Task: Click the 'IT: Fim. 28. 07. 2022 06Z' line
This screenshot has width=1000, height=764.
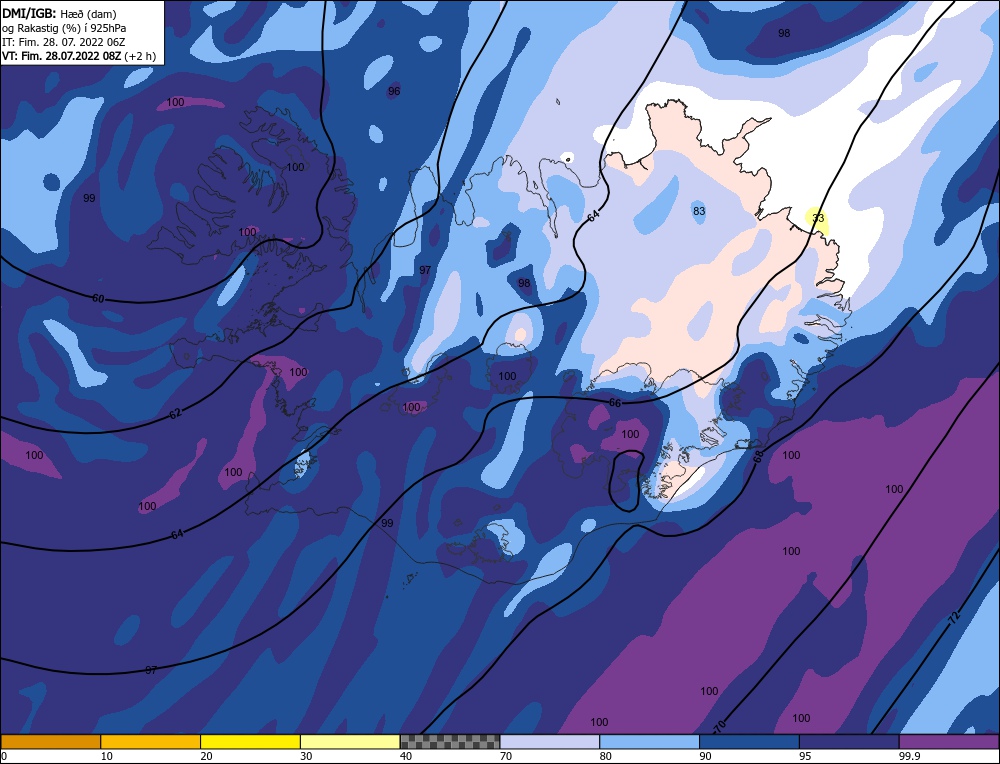Action: click(x=63, y=42)
